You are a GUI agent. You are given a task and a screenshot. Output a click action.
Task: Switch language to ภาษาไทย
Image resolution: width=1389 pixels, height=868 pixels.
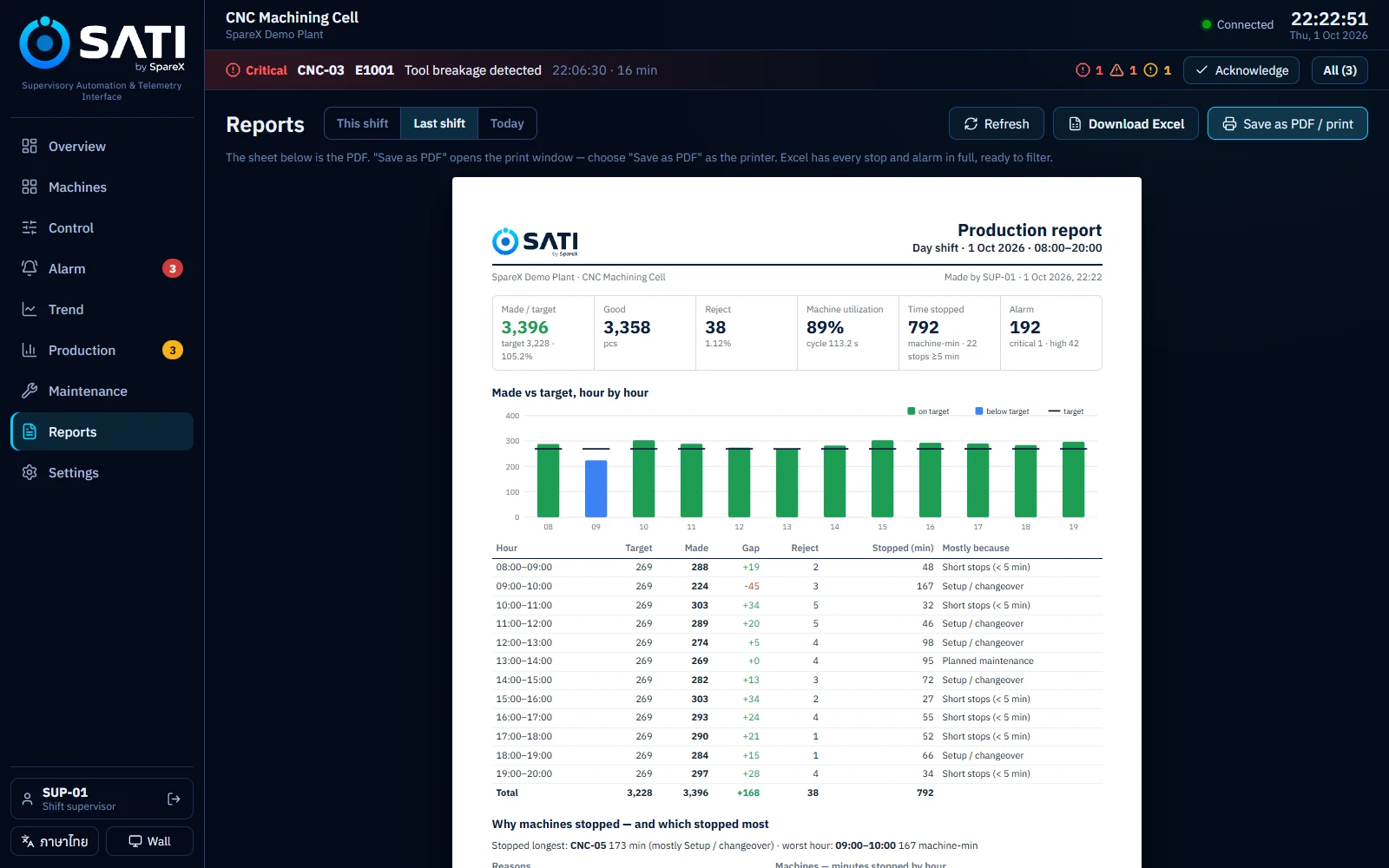[55, 841]
